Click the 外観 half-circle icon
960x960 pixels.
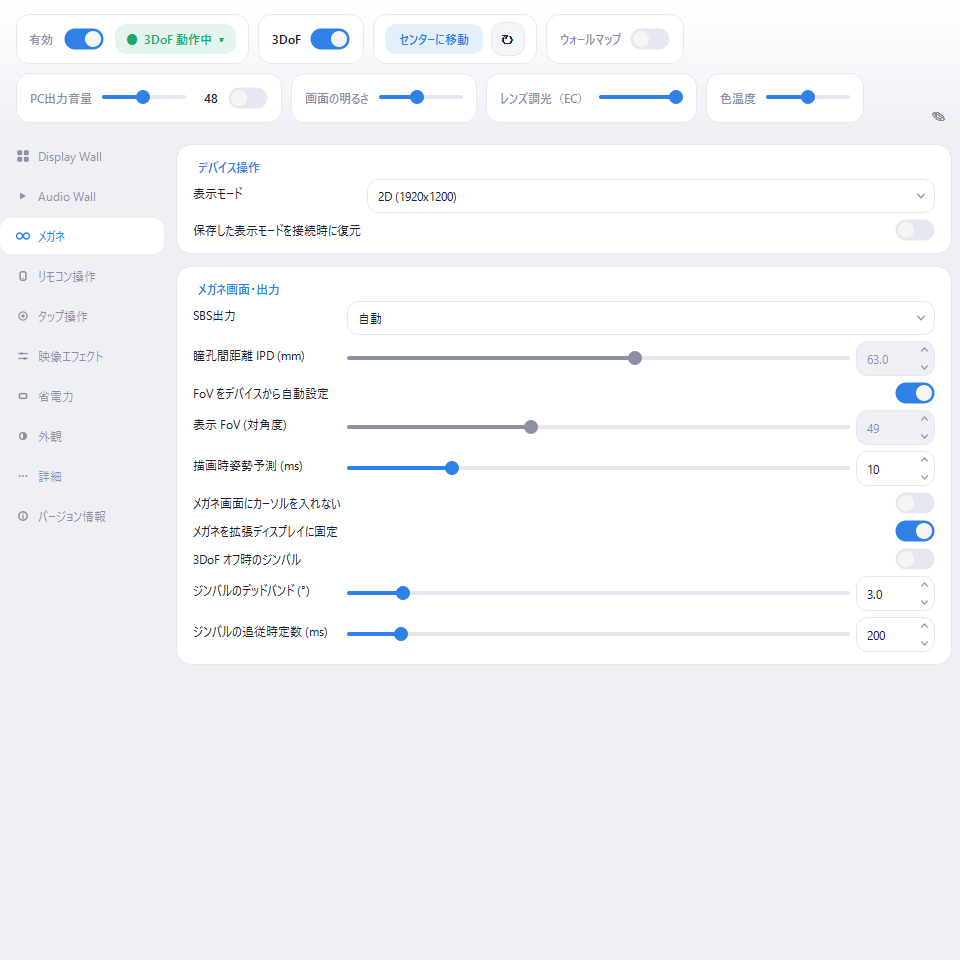(23, 437)
